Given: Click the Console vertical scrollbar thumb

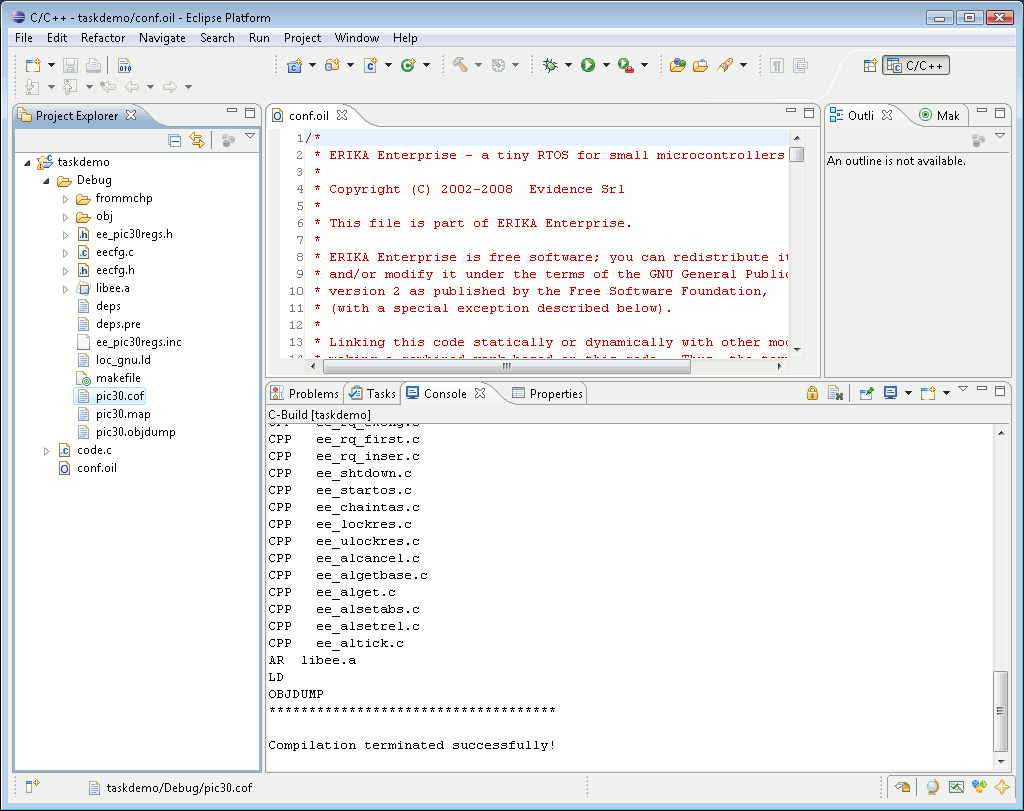Looking at the screenshot, I should [x=1000, y=710].
